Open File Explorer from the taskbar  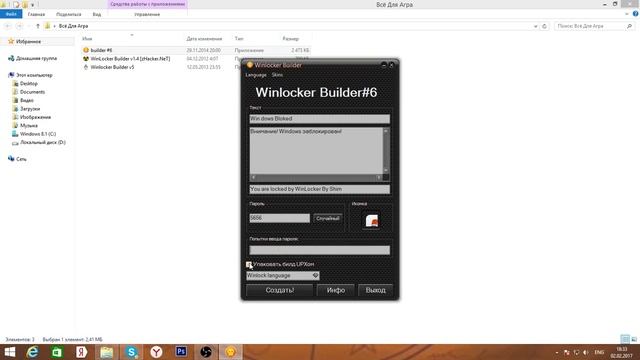107,352
